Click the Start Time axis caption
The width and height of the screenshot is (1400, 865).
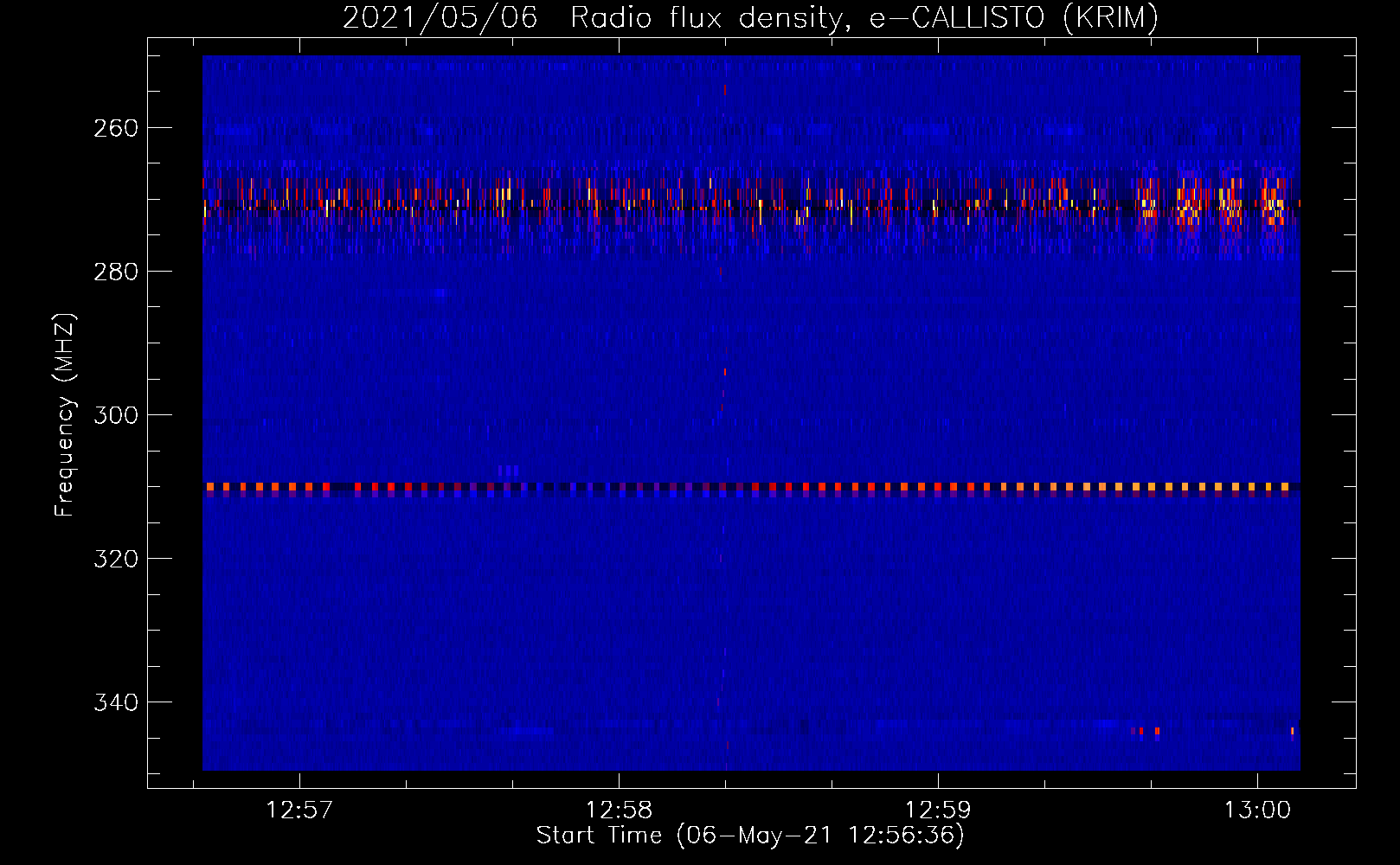(750, 836)
